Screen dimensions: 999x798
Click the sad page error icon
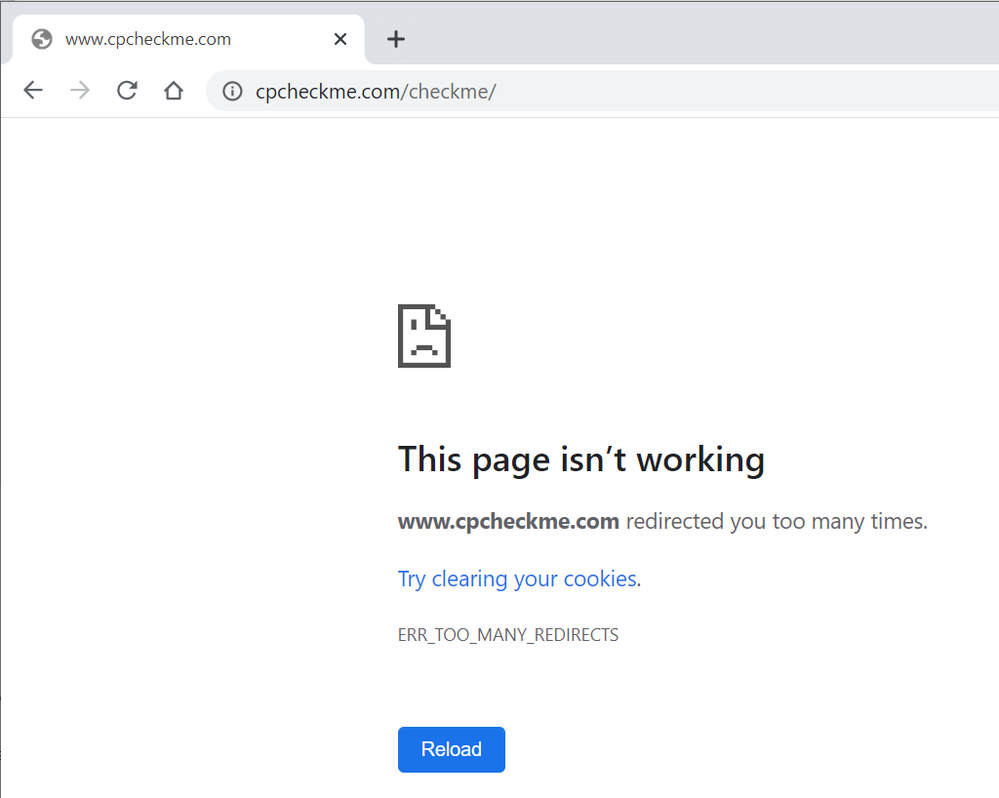click(x=424, y=336)
